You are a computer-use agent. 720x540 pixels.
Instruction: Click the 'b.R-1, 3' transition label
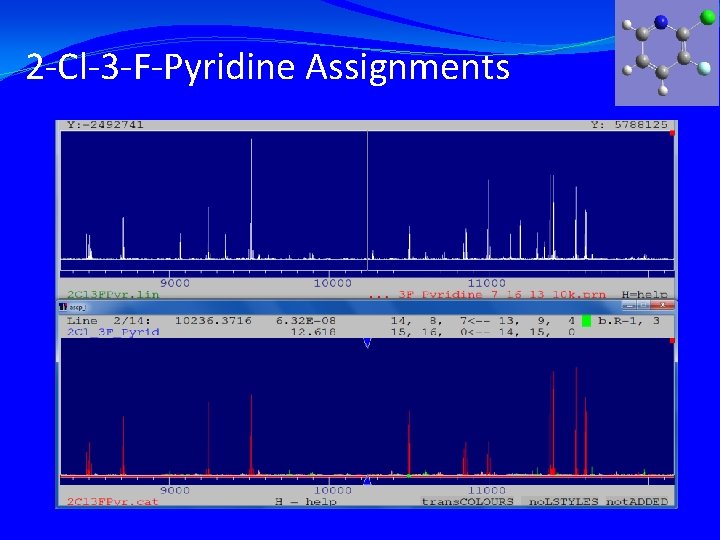(629, 321)
